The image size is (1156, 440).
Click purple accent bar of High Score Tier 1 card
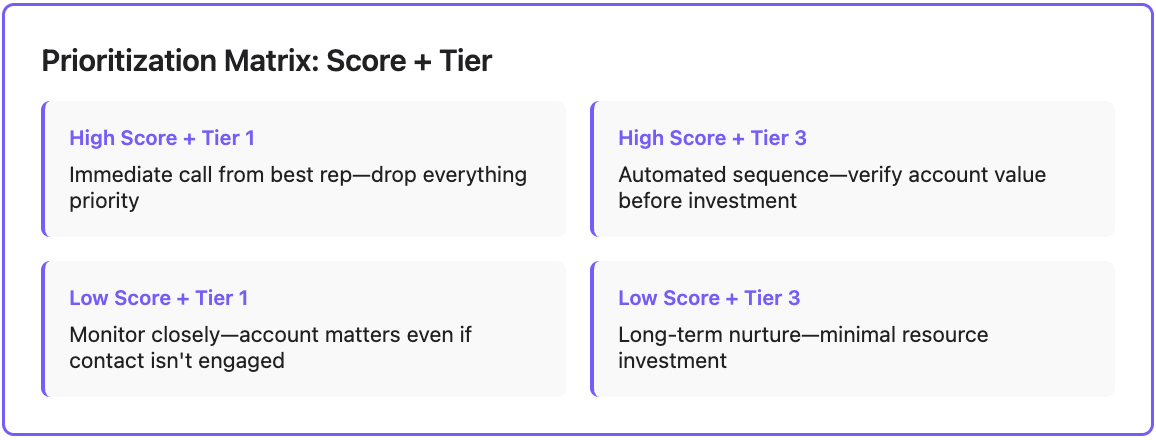pyautogui.click(x=44, y=169)
